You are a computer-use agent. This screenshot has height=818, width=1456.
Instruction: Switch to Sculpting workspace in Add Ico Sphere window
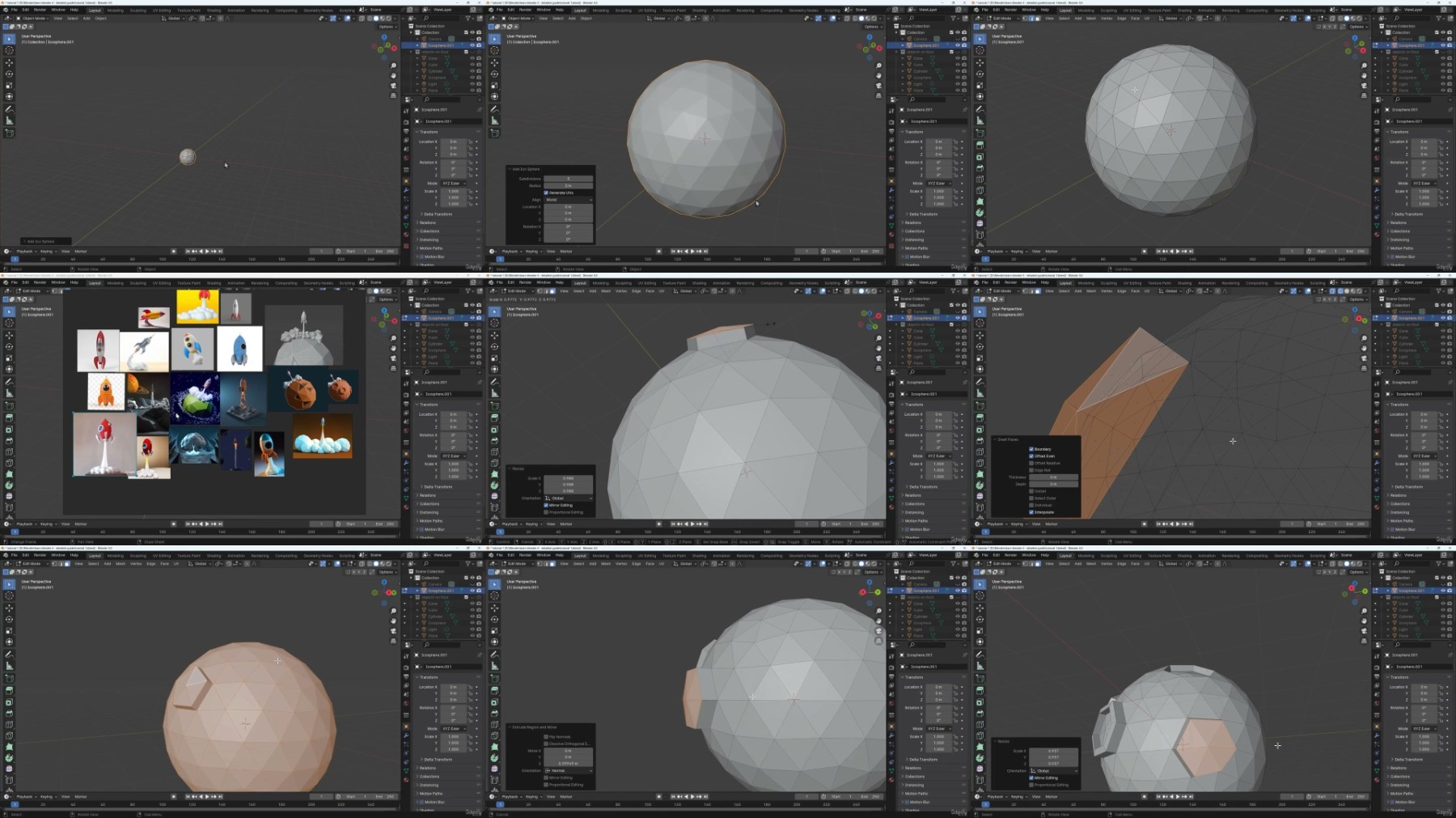624,11
